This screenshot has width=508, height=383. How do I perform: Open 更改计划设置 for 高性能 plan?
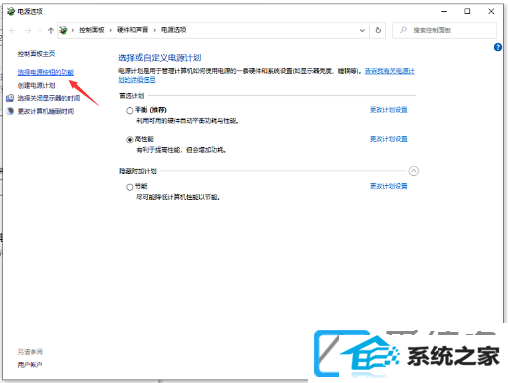(x=389, y=139)
